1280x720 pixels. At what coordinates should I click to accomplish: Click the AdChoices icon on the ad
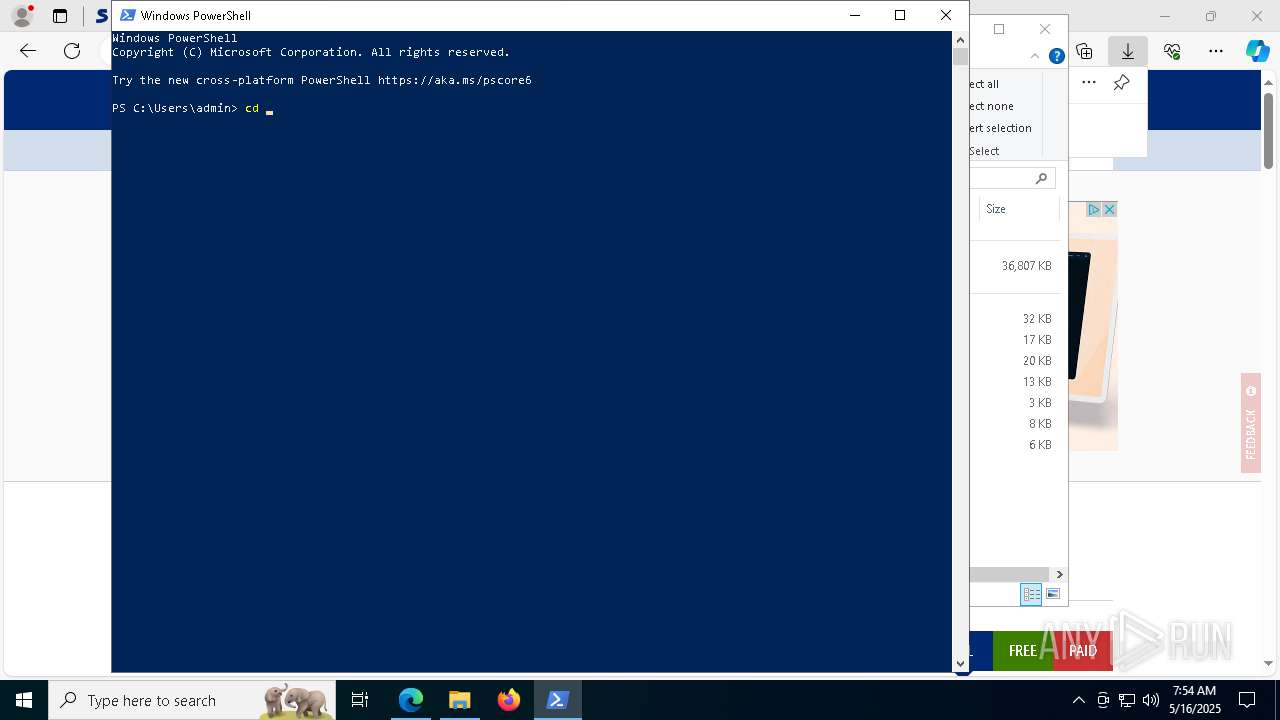1094,209
